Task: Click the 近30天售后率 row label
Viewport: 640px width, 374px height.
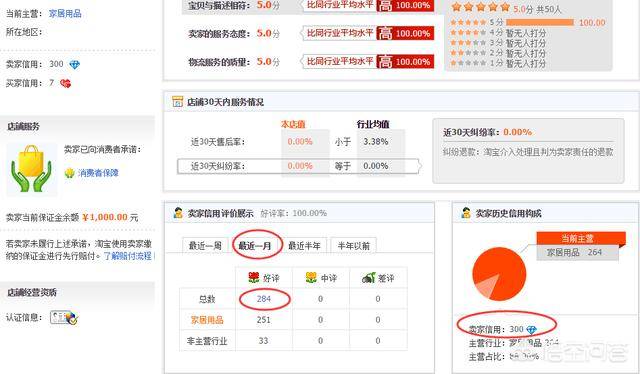Action: (218, 142)
